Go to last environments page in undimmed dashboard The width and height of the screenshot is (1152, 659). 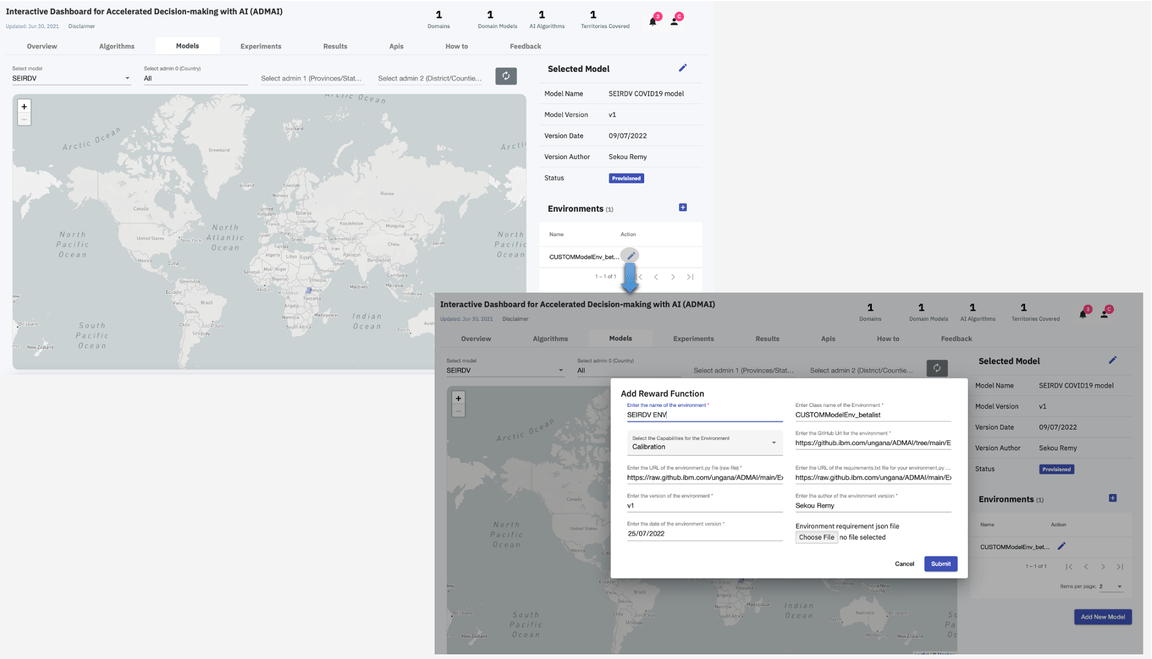690,277
